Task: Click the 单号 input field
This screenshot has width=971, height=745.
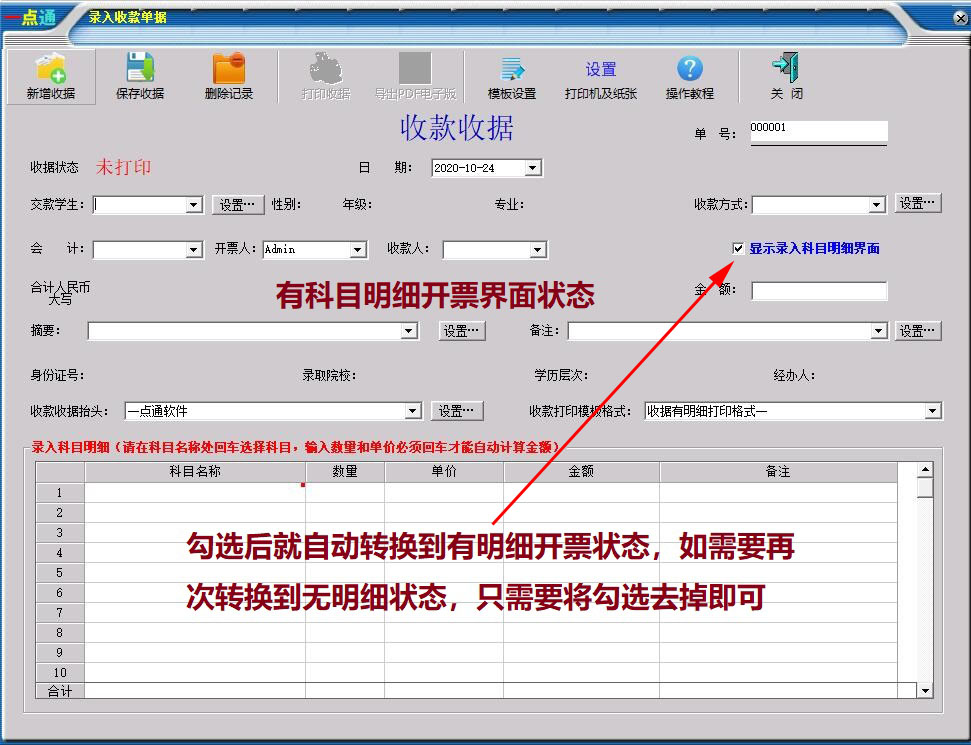Action: pos(819,132)
